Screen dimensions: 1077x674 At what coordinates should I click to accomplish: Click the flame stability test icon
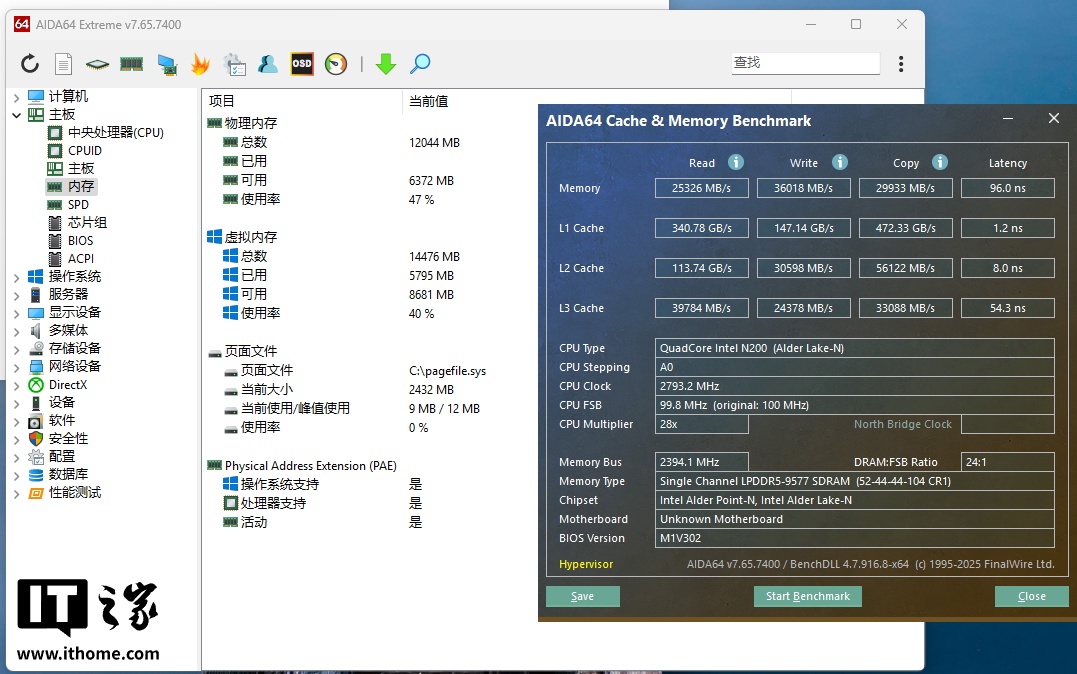(200, 64)
